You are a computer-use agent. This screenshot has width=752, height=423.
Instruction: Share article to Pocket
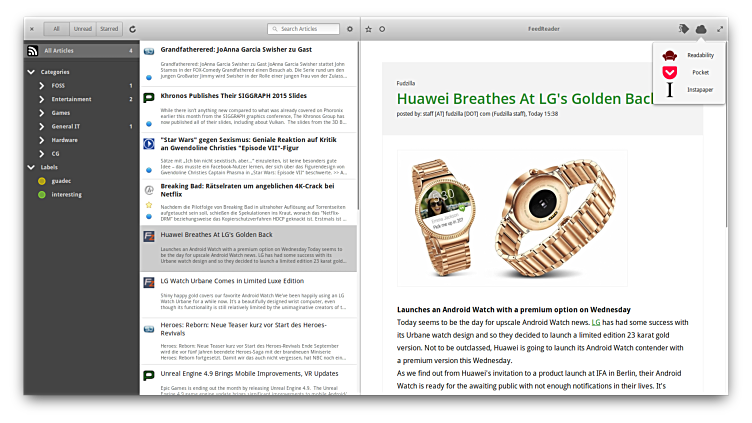point(689,72)
